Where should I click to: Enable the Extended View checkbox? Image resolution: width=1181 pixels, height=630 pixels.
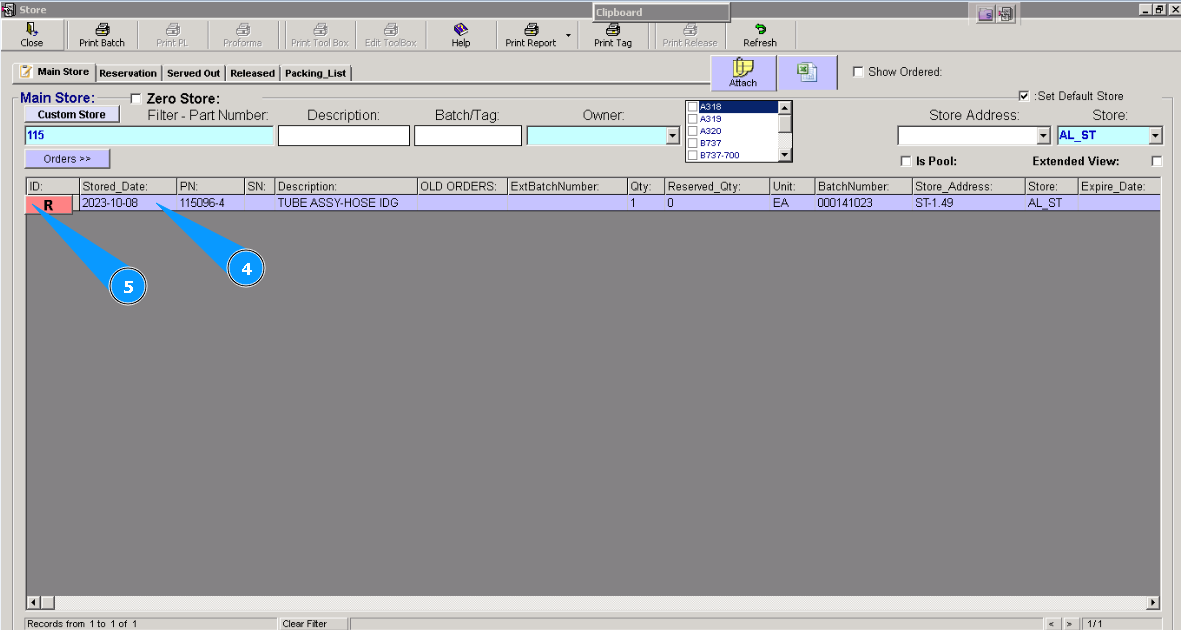pos(1157,161)
